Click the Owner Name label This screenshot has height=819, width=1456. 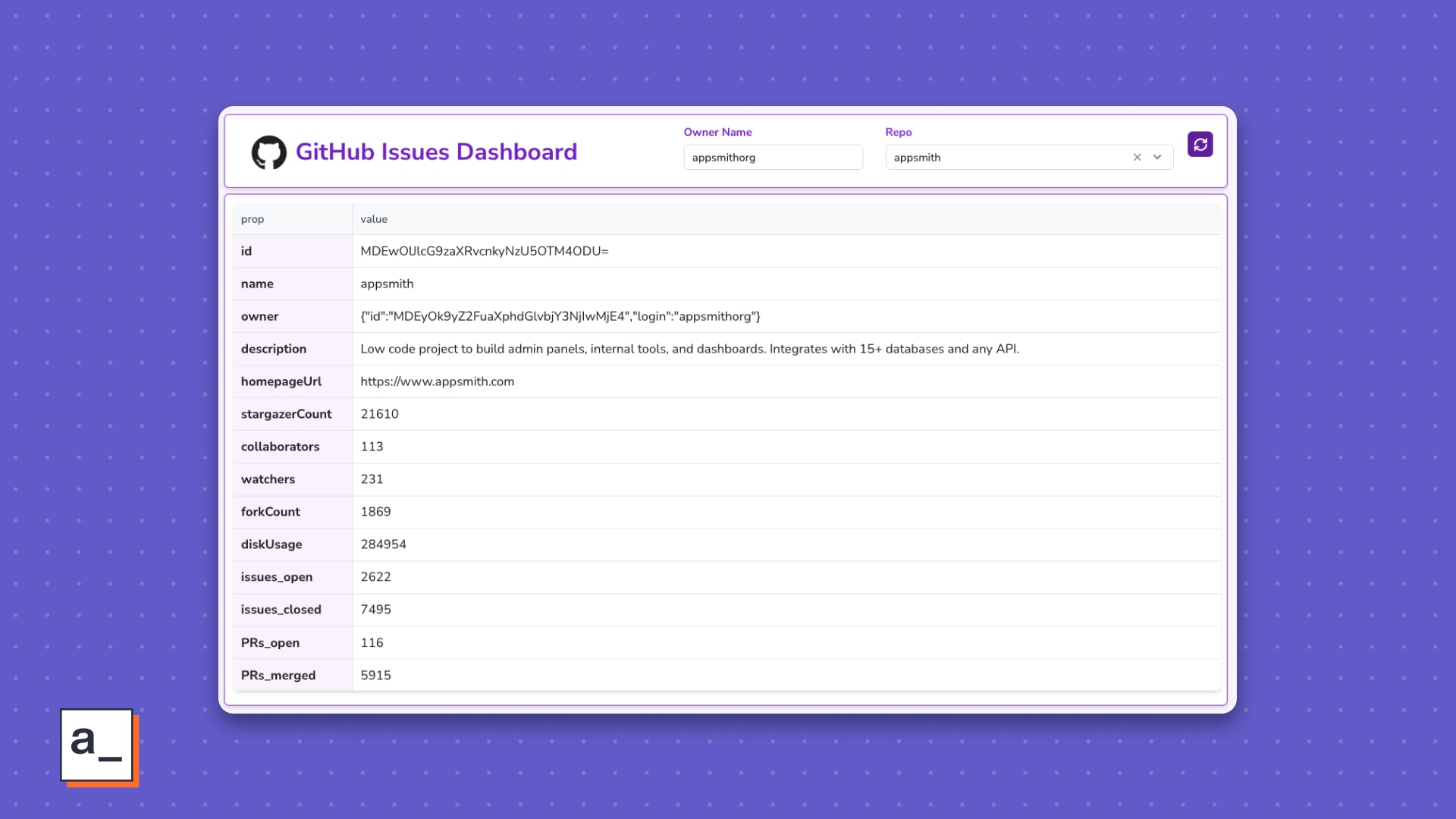tap(717, 132)
